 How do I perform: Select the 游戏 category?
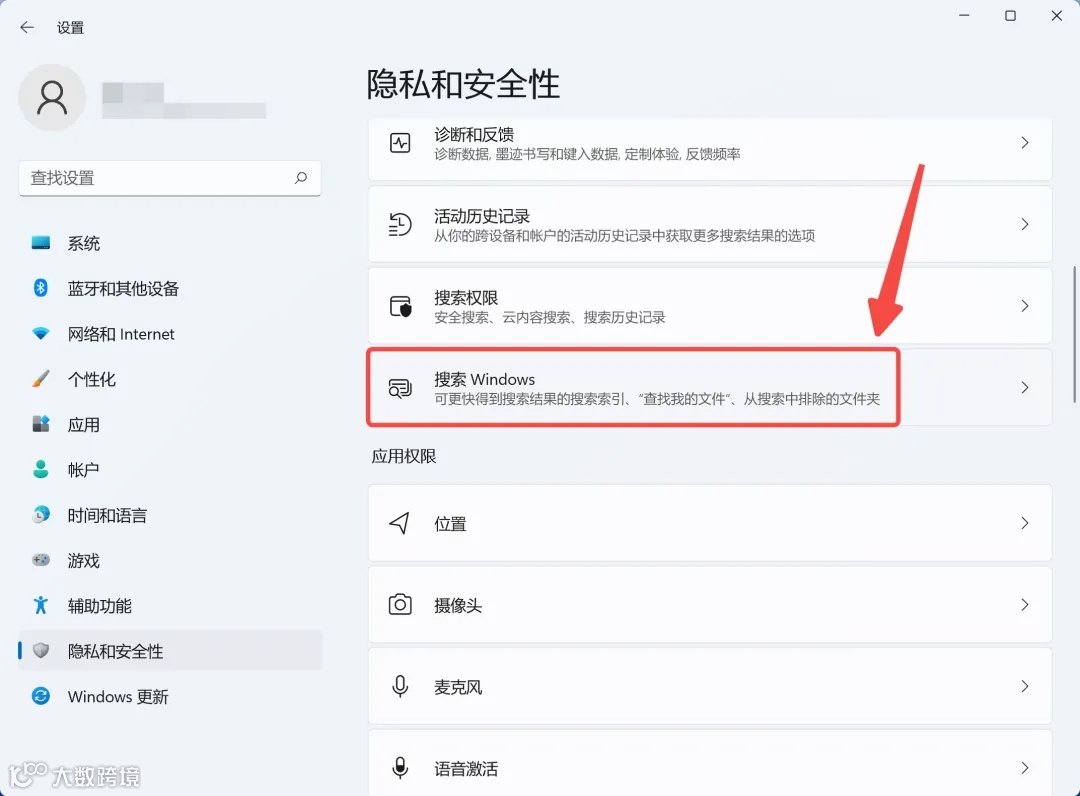170,561
